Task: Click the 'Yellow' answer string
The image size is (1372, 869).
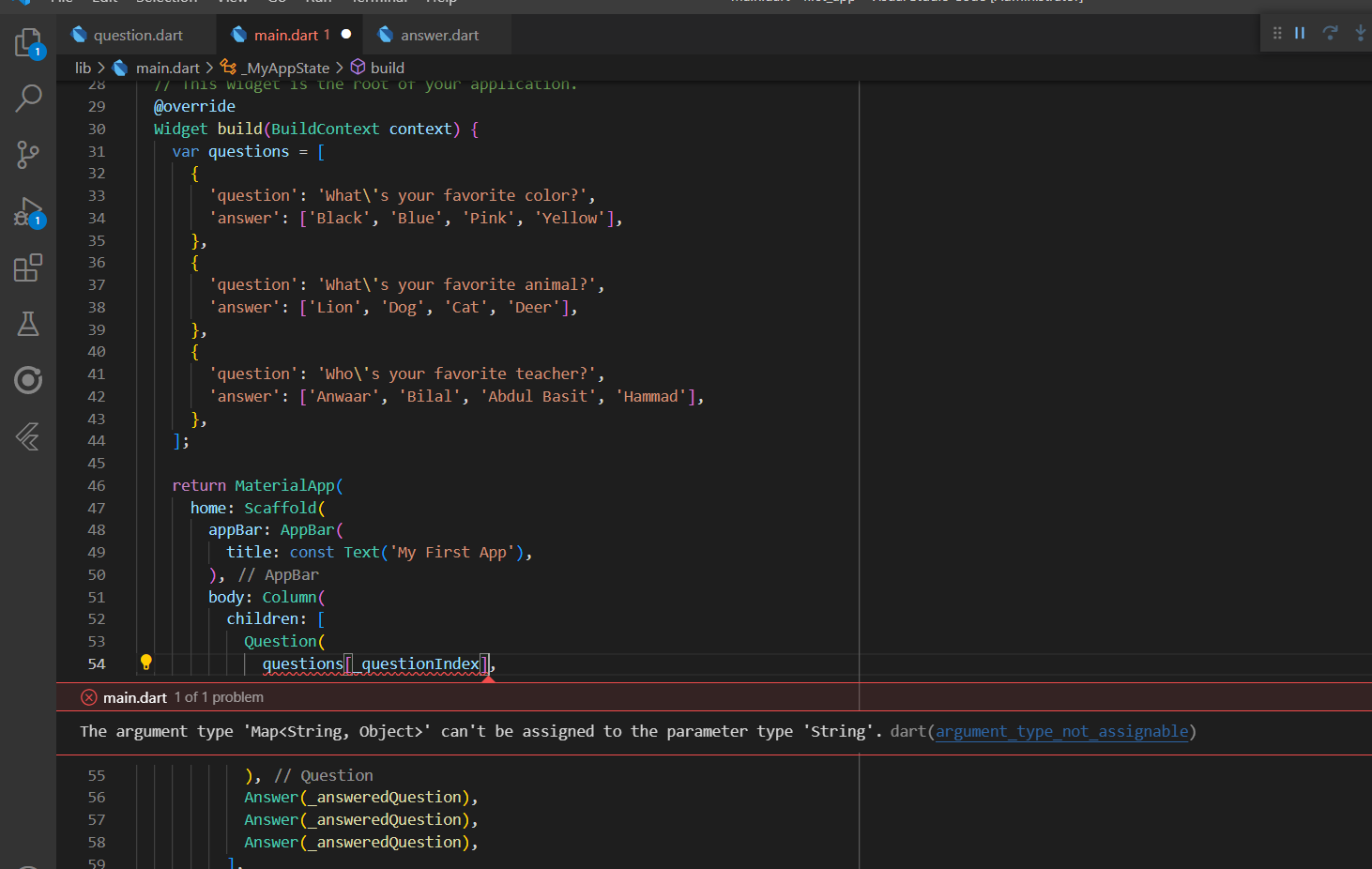Action: (x=570, y=218)
